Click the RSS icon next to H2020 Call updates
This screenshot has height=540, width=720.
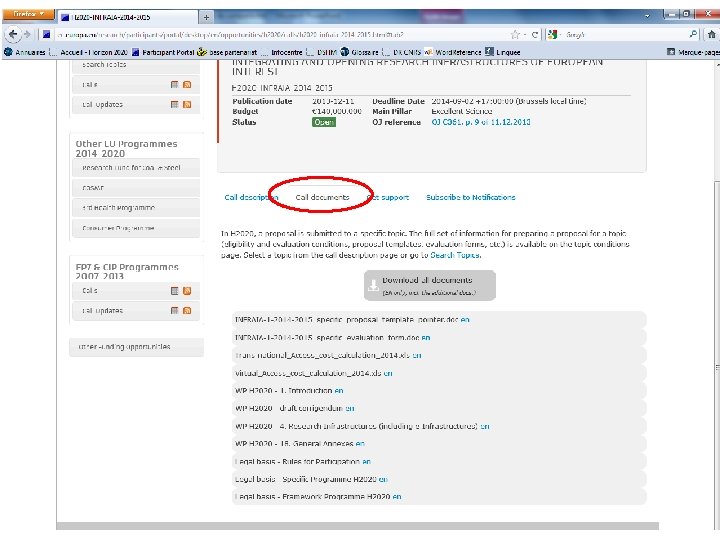[x=187, y=104]
